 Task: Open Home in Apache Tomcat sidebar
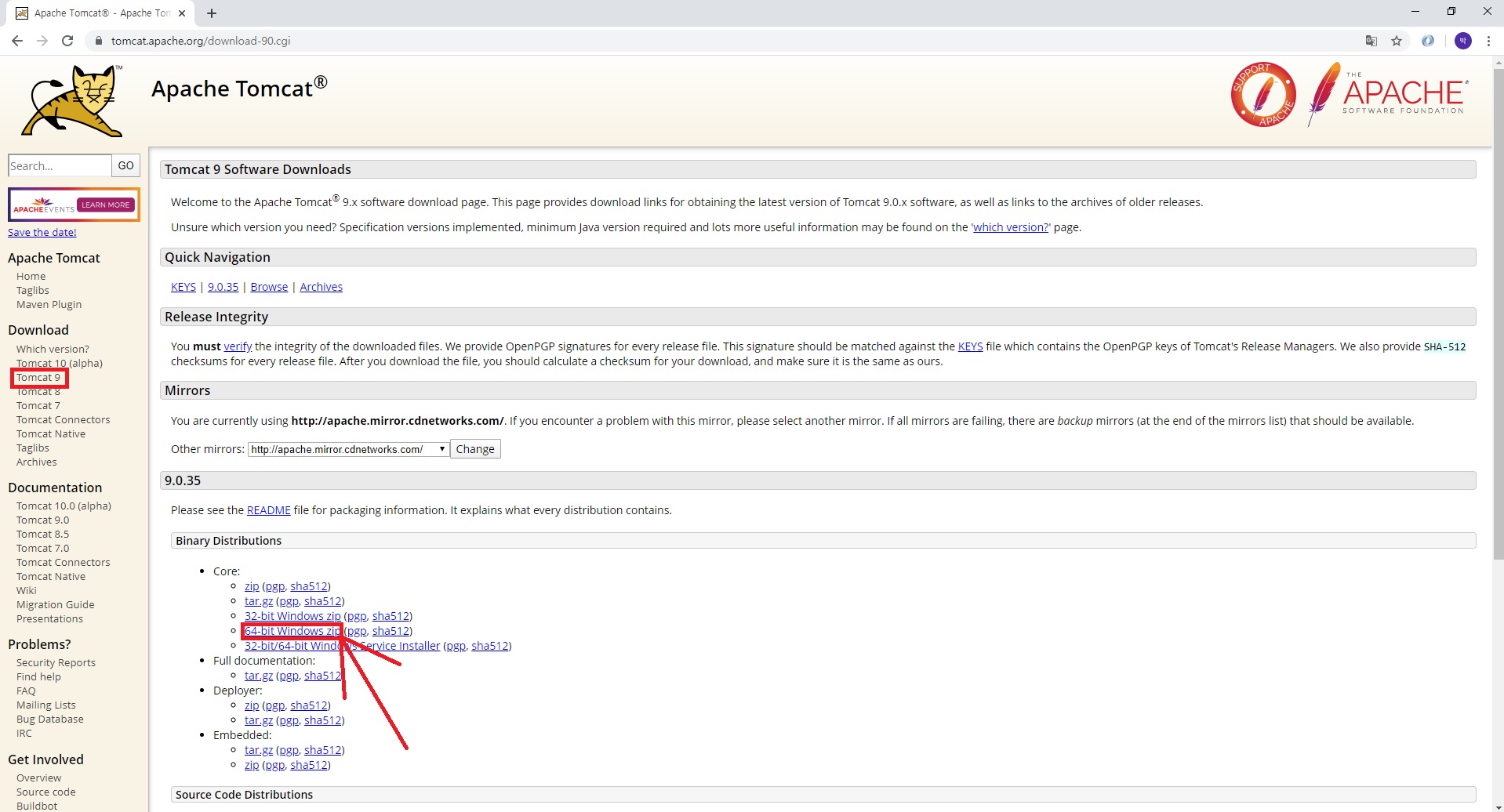pyautogui.click(x=31, y=277)
